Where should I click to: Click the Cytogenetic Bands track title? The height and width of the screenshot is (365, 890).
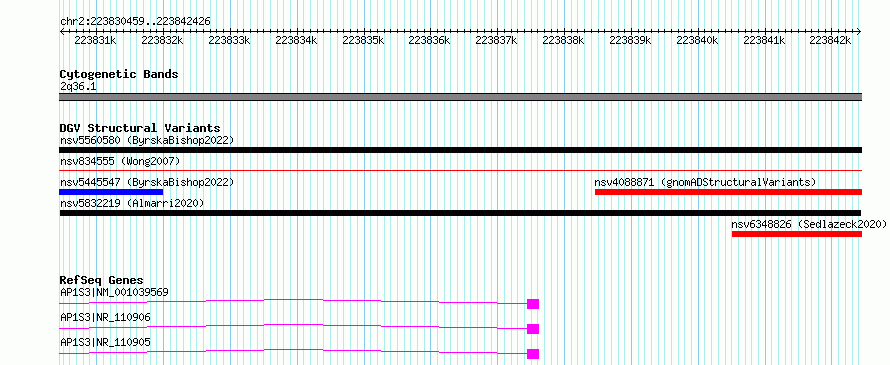click(119, 74)
